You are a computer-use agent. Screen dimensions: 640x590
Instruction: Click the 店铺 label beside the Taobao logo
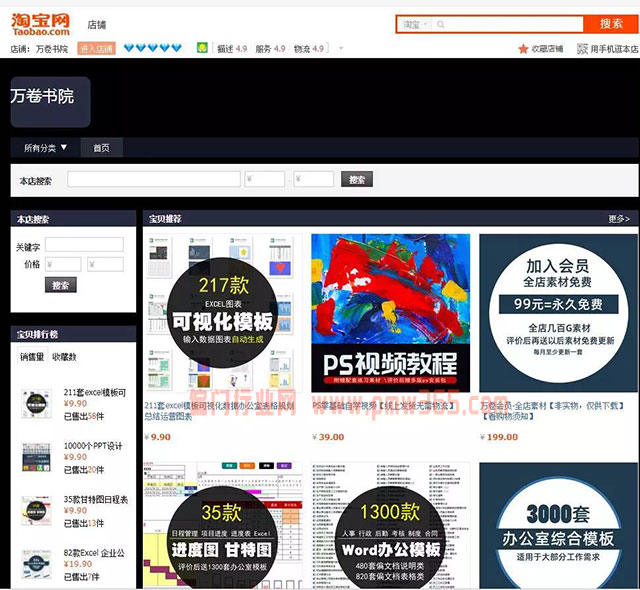(97, 25)
